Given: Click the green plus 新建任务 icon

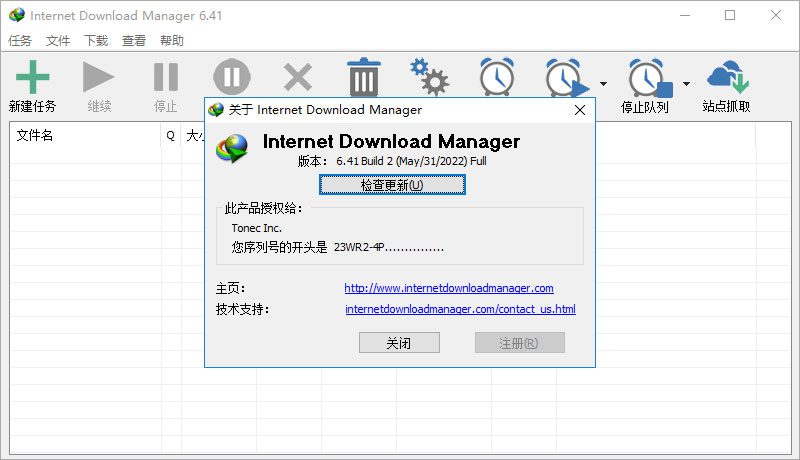Looking at the screenshot, I should 32,79.
